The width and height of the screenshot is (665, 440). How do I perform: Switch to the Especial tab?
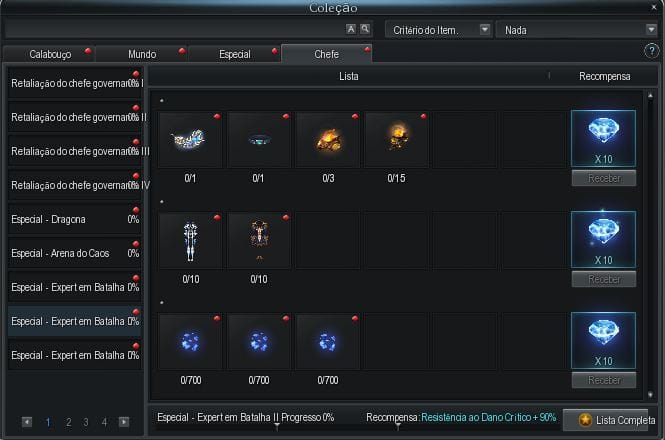[235, 54]
